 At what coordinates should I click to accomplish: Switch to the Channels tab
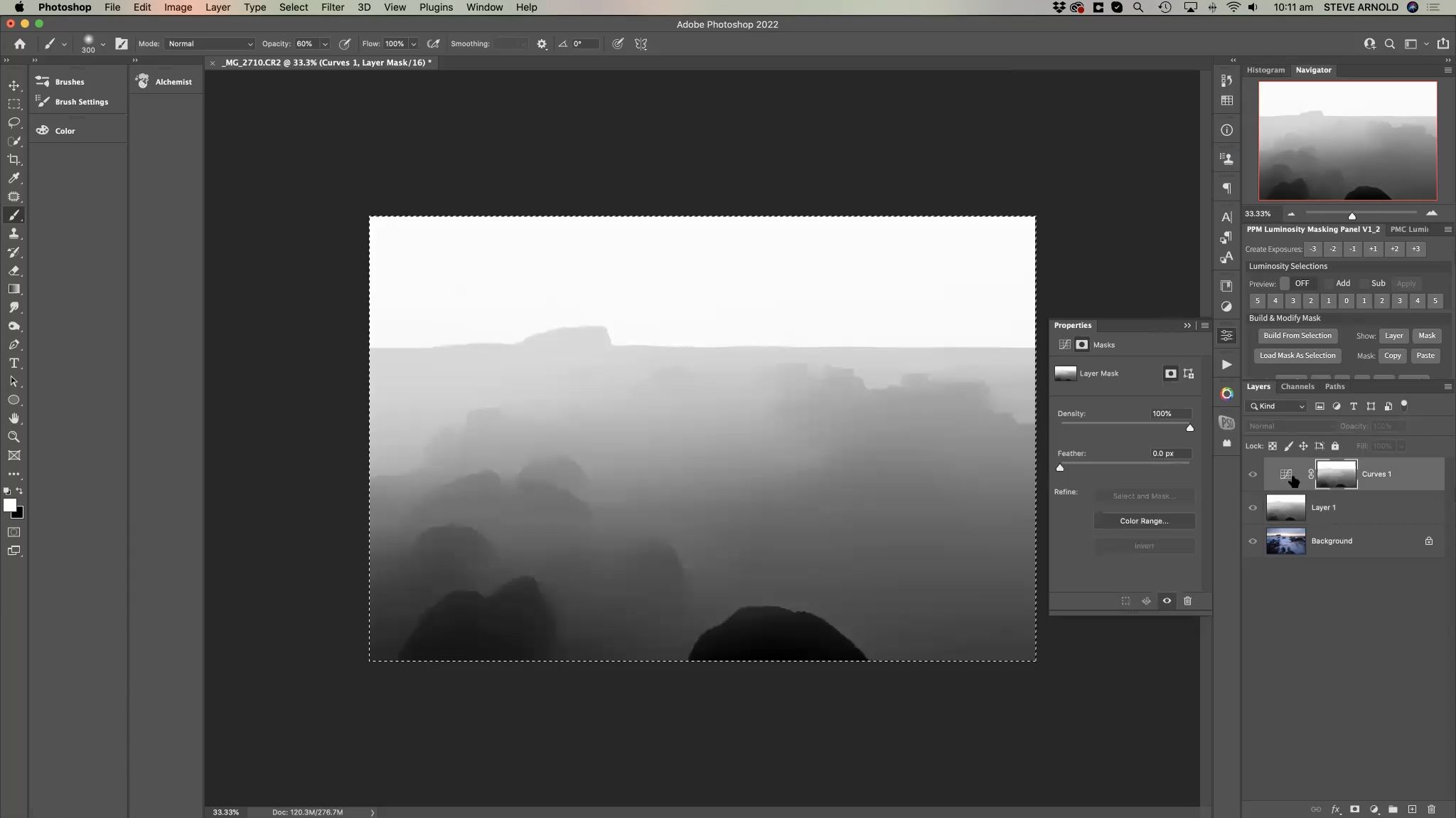coord(1297,387)
